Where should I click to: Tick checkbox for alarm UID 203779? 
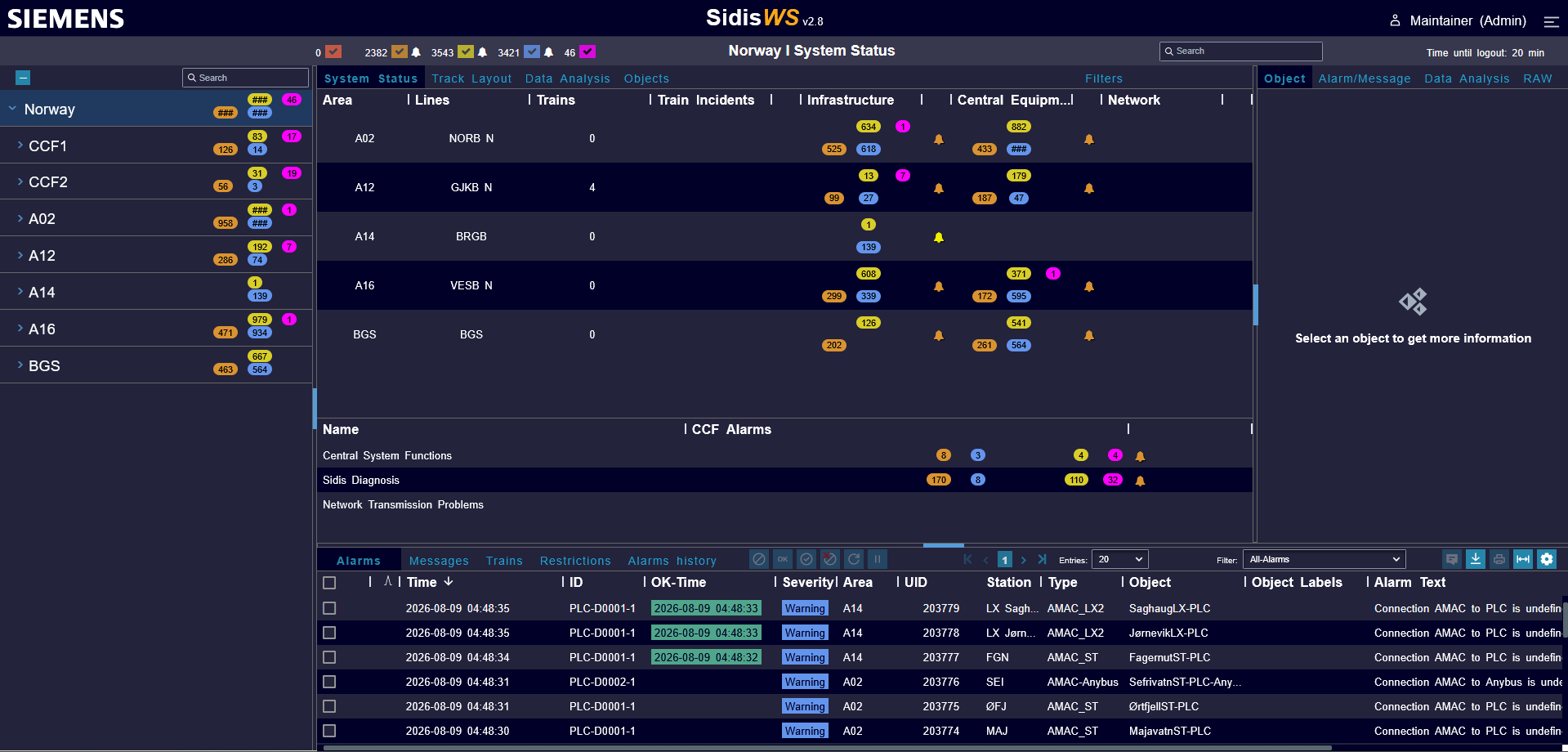(x=329, y=608)
